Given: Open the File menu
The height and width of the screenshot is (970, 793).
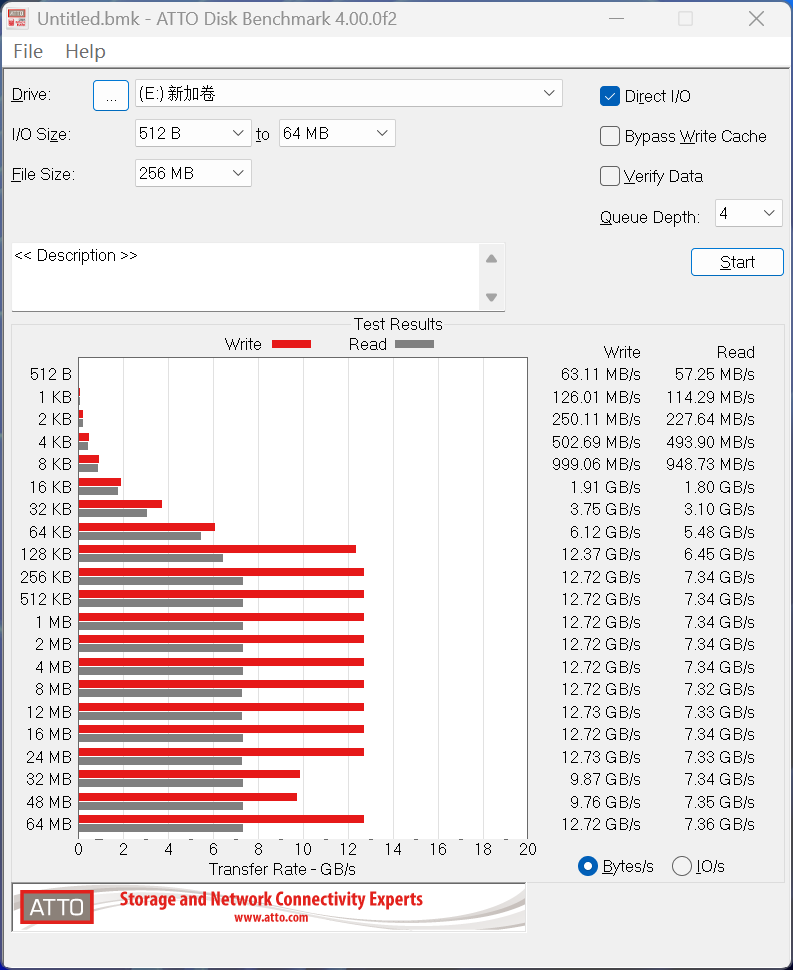Looking at the screenshot, I should point(28,51).
